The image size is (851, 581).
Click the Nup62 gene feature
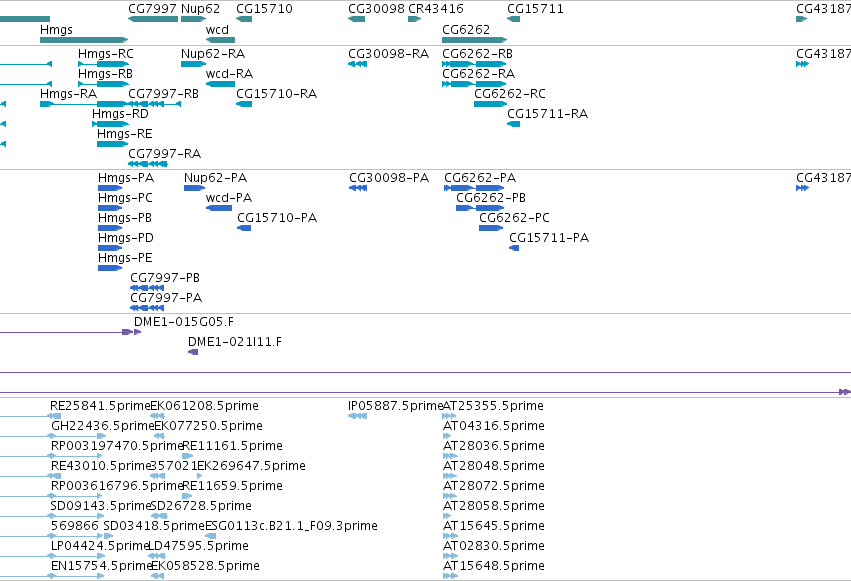click(x=193, y=19)
